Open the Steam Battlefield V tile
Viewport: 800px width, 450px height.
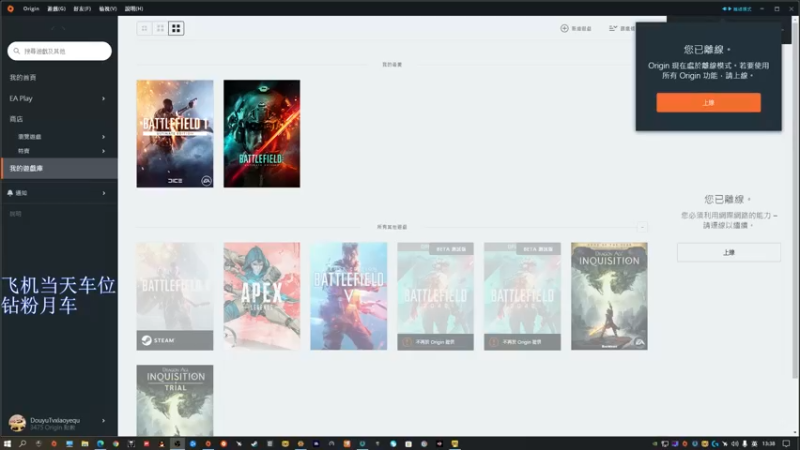pos(174,296)
